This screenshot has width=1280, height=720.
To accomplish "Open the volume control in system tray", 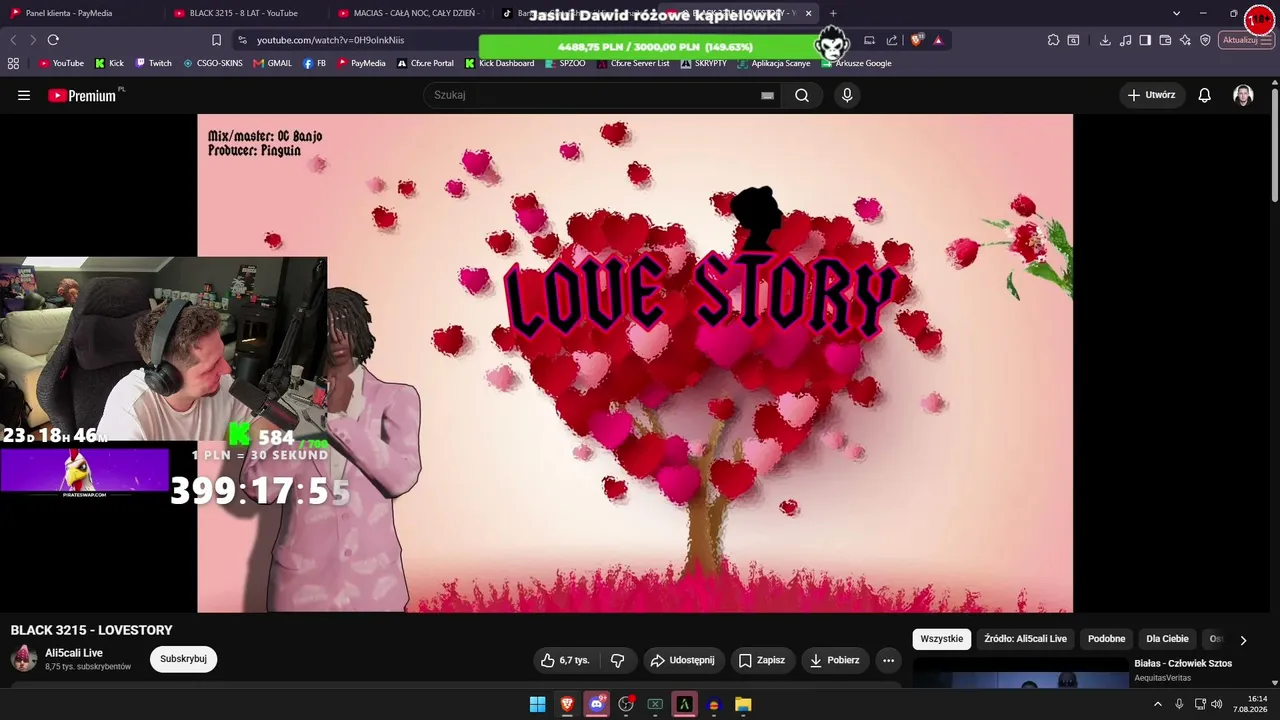I will [x=1217, y=704].
